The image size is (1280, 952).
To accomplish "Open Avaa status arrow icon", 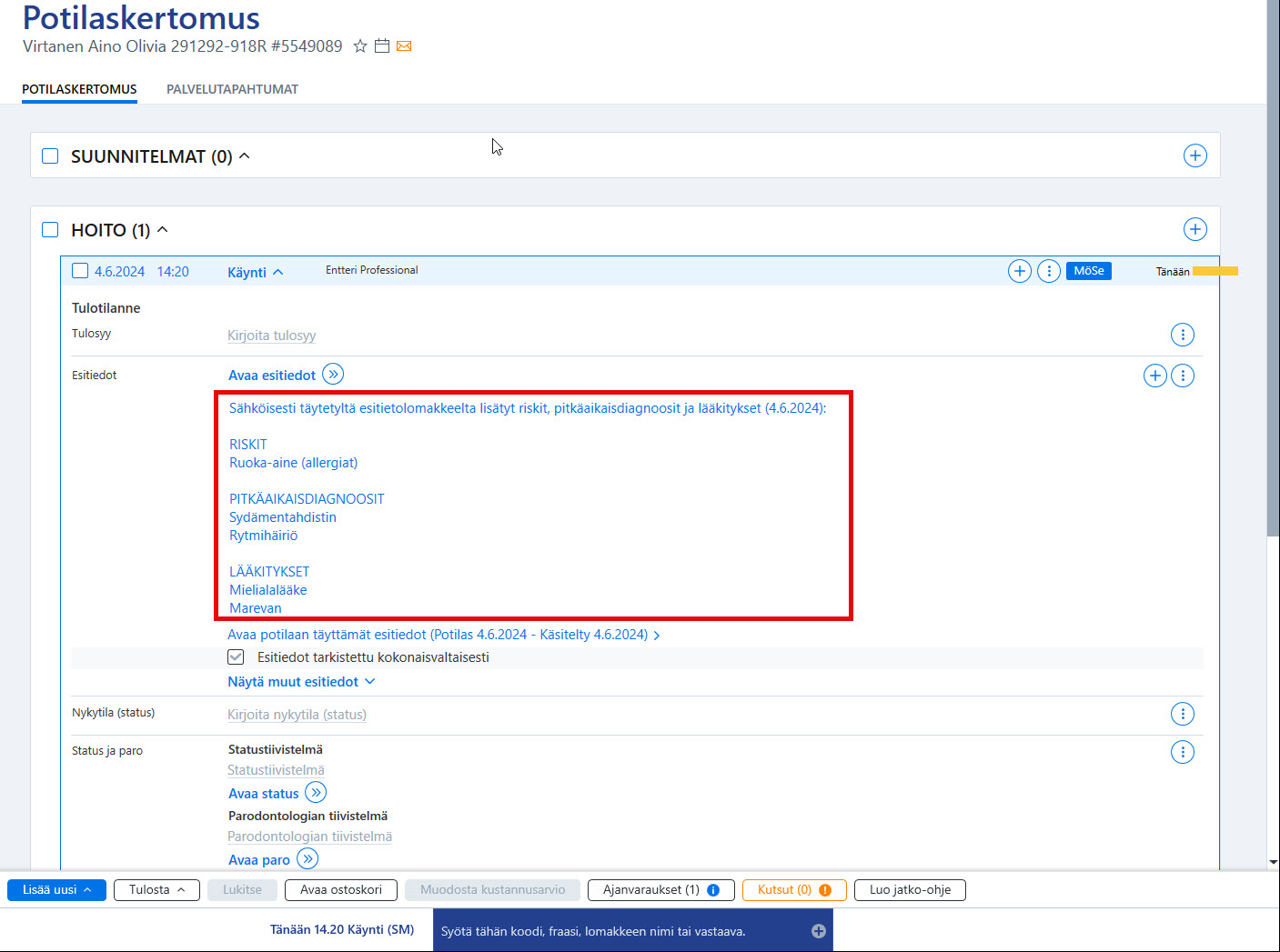I will (316, 793).
